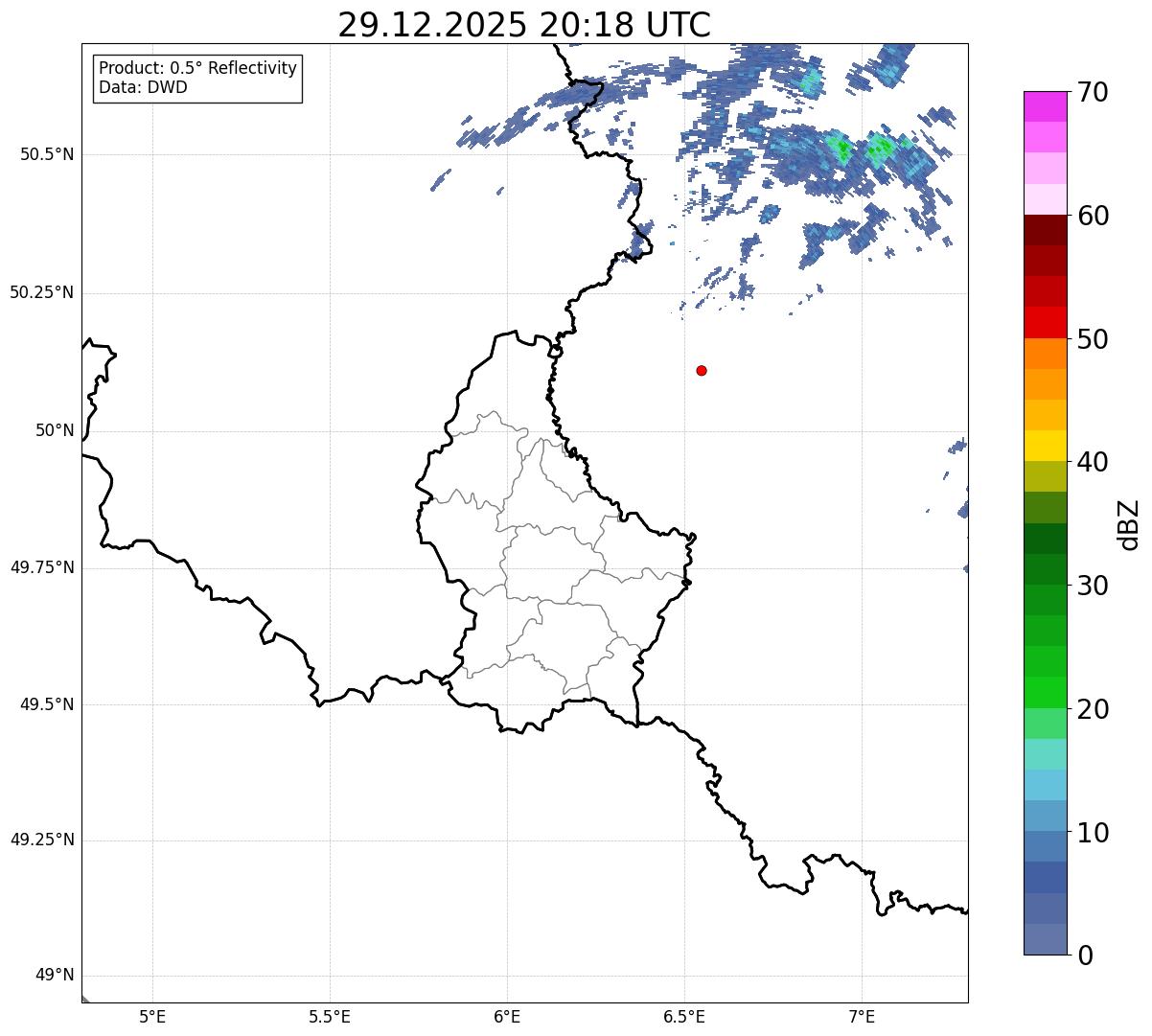The width and height of the screenshot is (1152, 1036).
Task: Click the title 29.12.2025 20:18 UTC
Action: pos(524,25)
